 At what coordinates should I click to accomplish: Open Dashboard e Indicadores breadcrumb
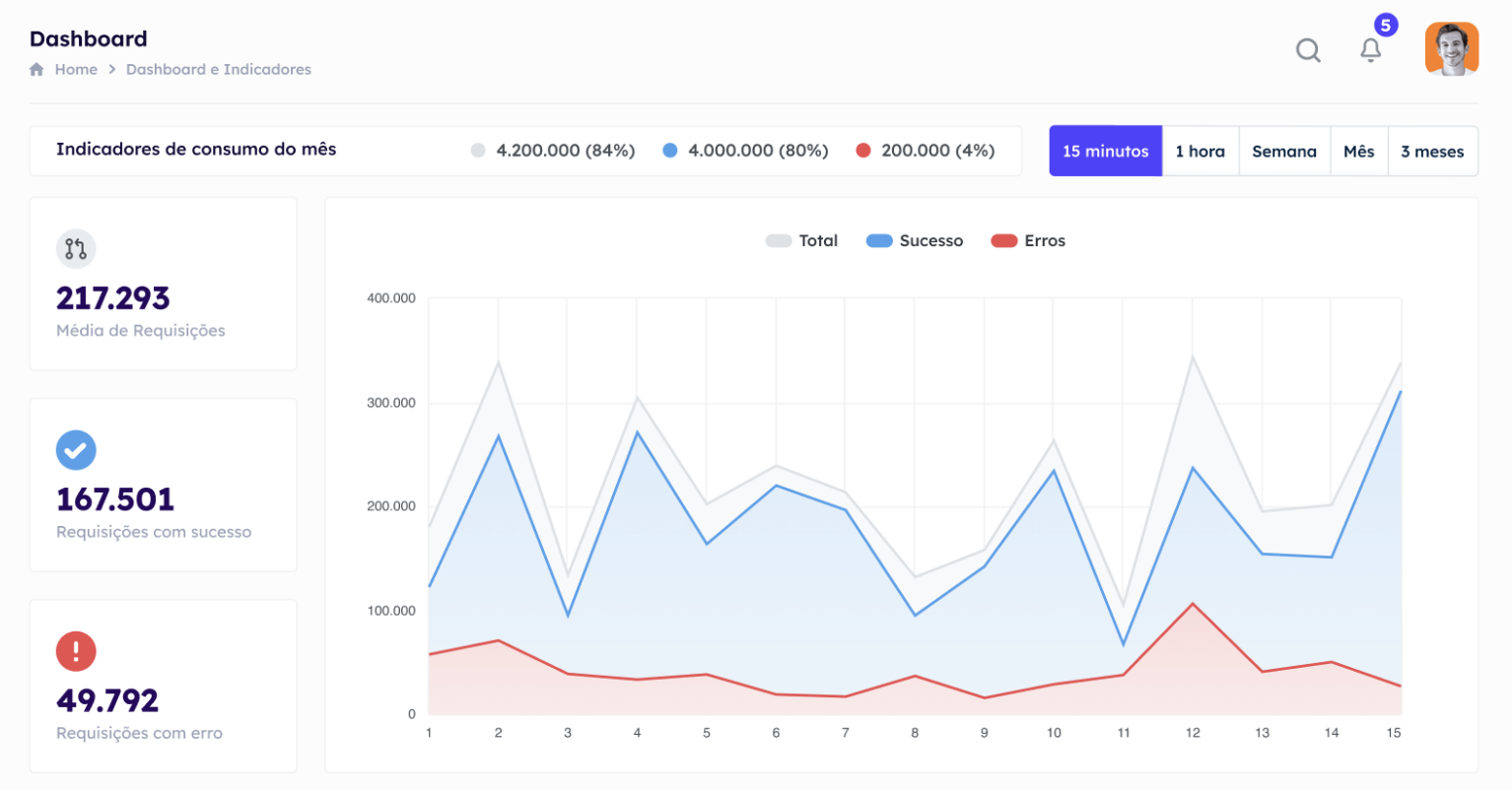click(x=219, y=69)
